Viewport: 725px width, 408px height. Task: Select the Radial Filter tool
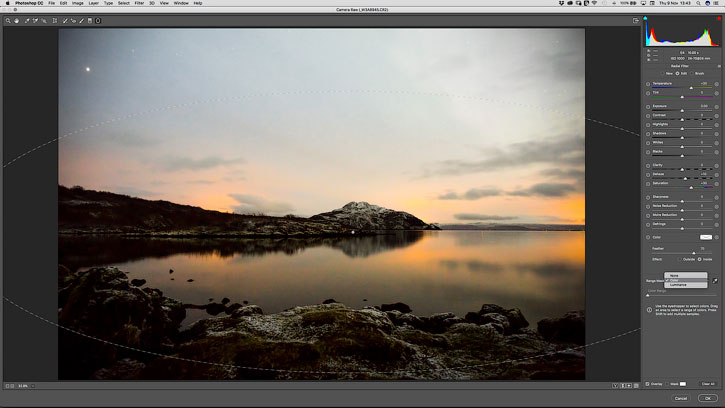coord(98,21)
